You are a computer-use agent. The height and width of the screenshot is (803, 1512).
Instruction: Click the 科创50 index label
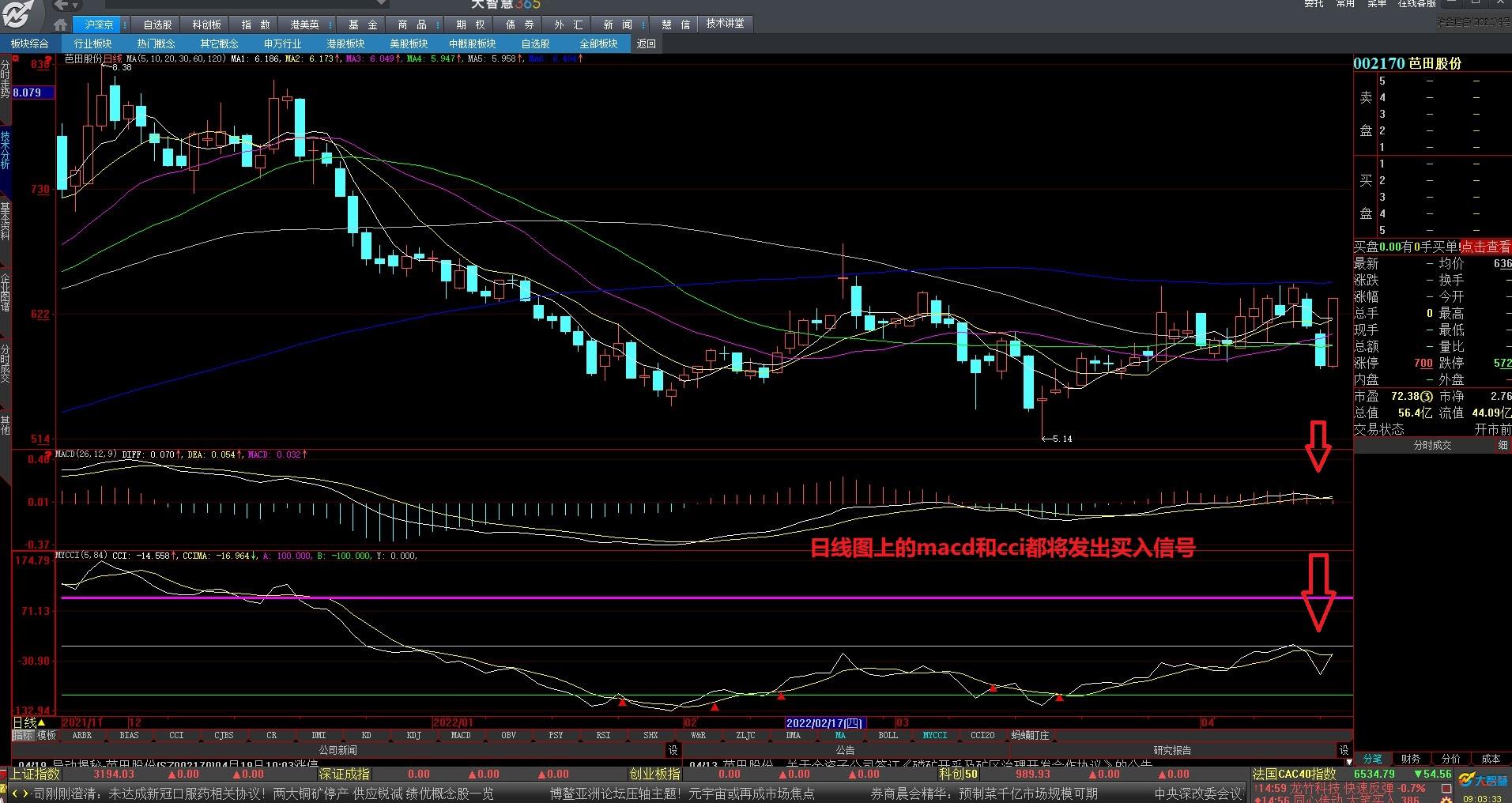pos(958,775)
